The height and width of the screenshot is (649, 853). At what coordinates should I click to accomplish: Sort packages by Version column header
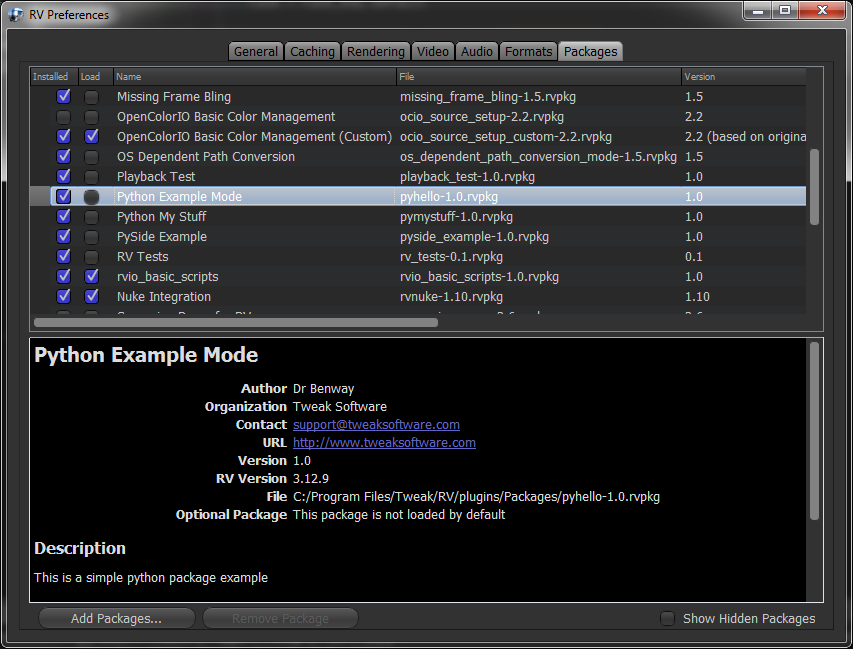point(744,77)
